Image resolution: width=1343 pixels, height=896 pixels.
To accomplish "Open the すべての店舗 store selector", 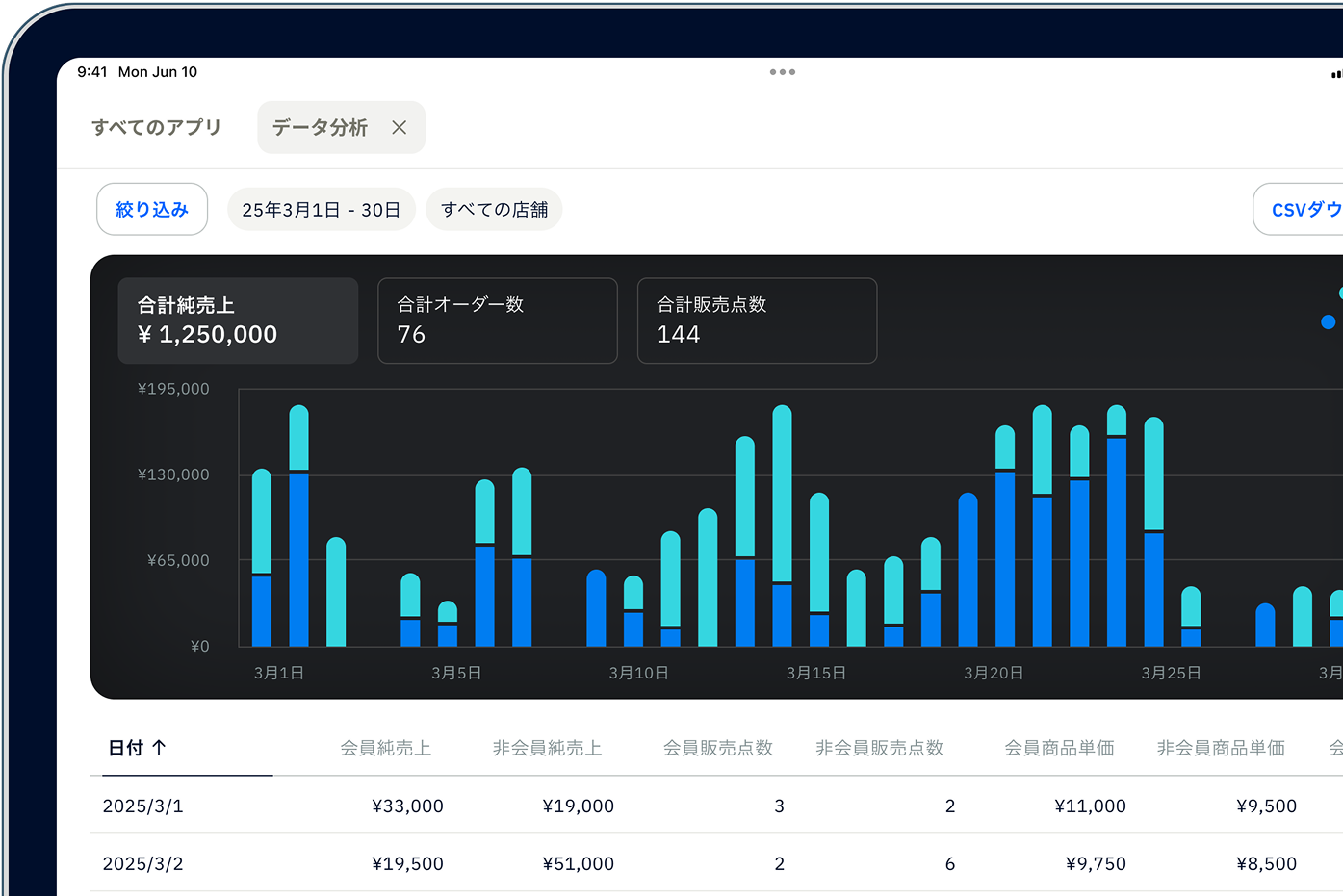I will click(494, 209).
